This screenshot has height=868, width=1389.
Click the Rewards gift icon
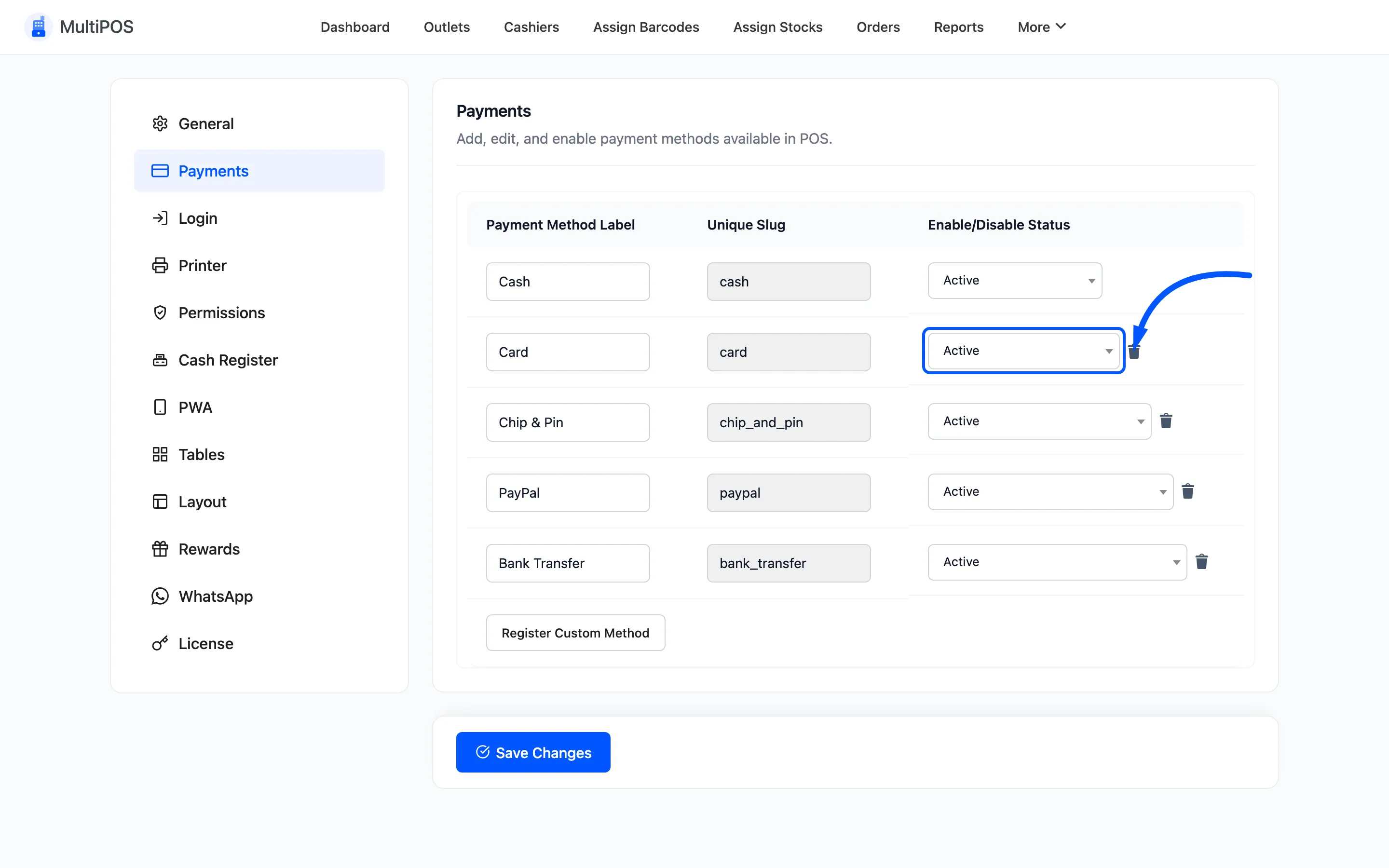pos(160,549)
